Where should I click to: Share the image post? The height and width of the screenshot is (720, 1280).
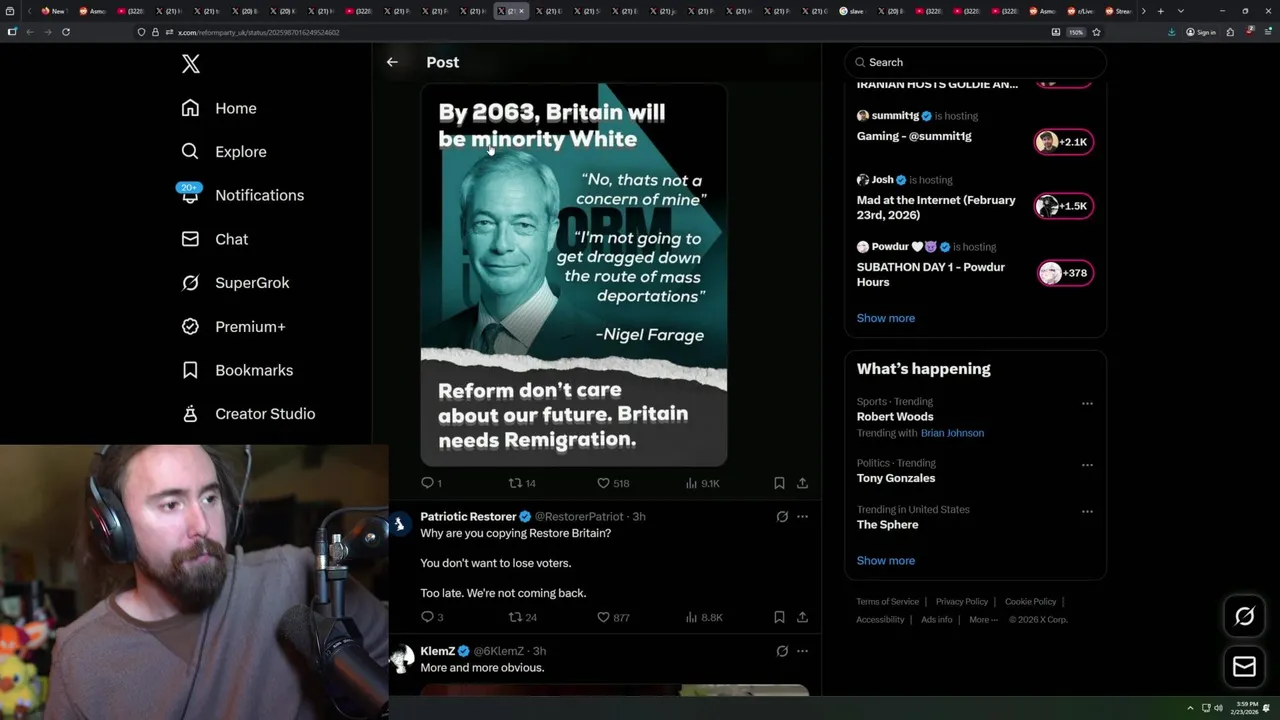[x=802, y=483]
